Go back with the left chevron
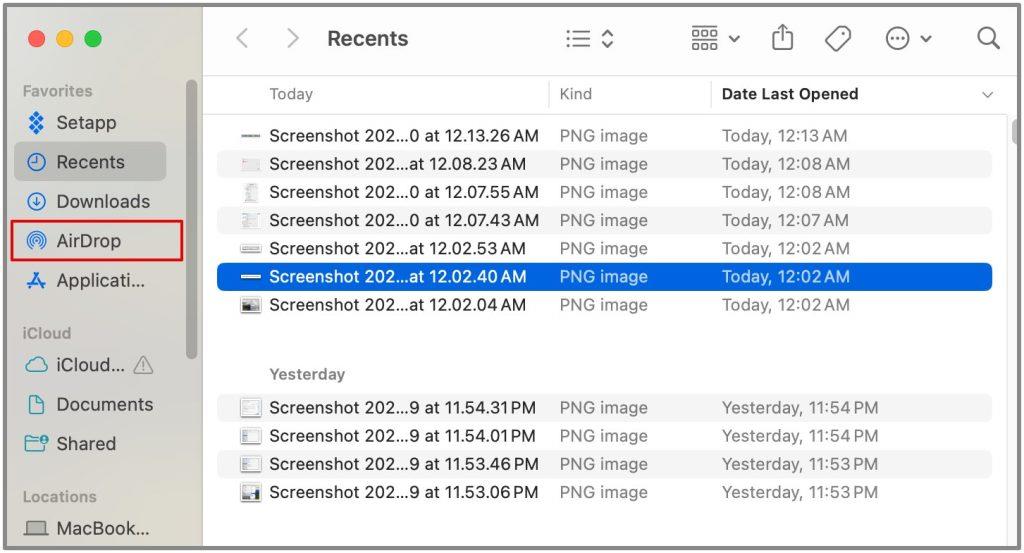This screenshot has width=1024, height=553. tap(242, 39)
